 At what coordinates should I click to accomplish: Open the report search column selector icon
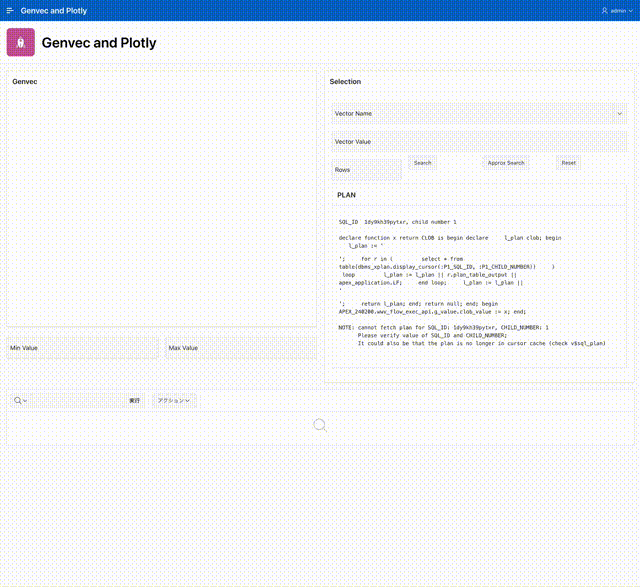coord(20,400)
